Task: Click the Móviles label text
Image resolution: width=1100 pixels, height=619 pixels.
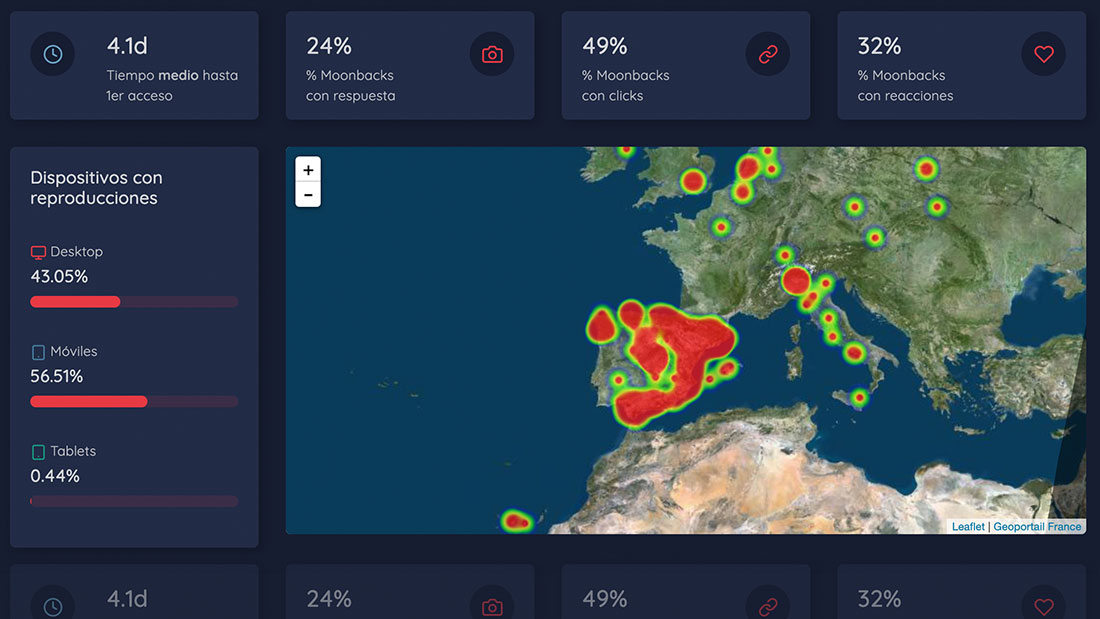Action: [74, 351]
